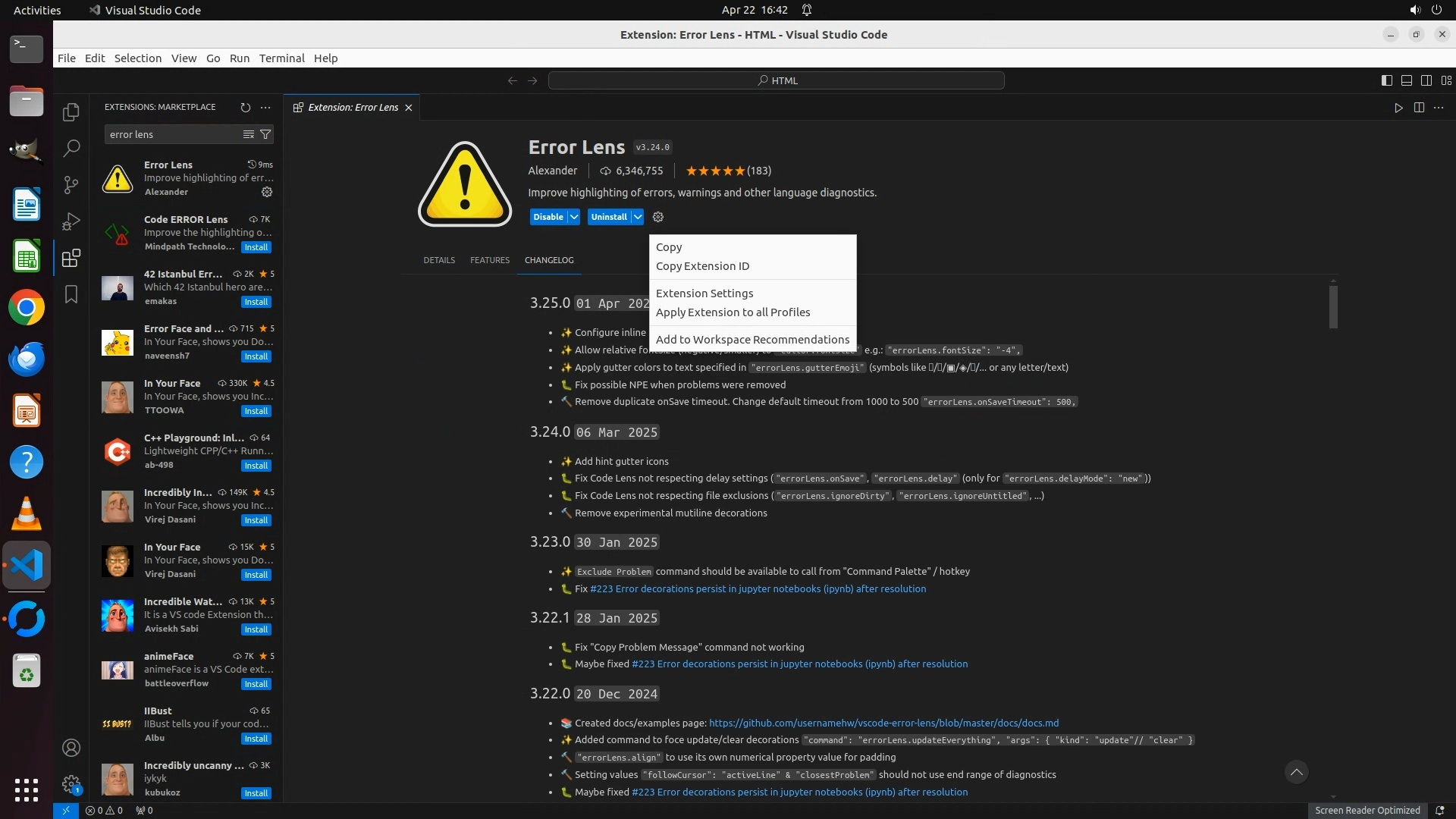Toggle the secondary side bar layout button

(x=1426, y=80)
